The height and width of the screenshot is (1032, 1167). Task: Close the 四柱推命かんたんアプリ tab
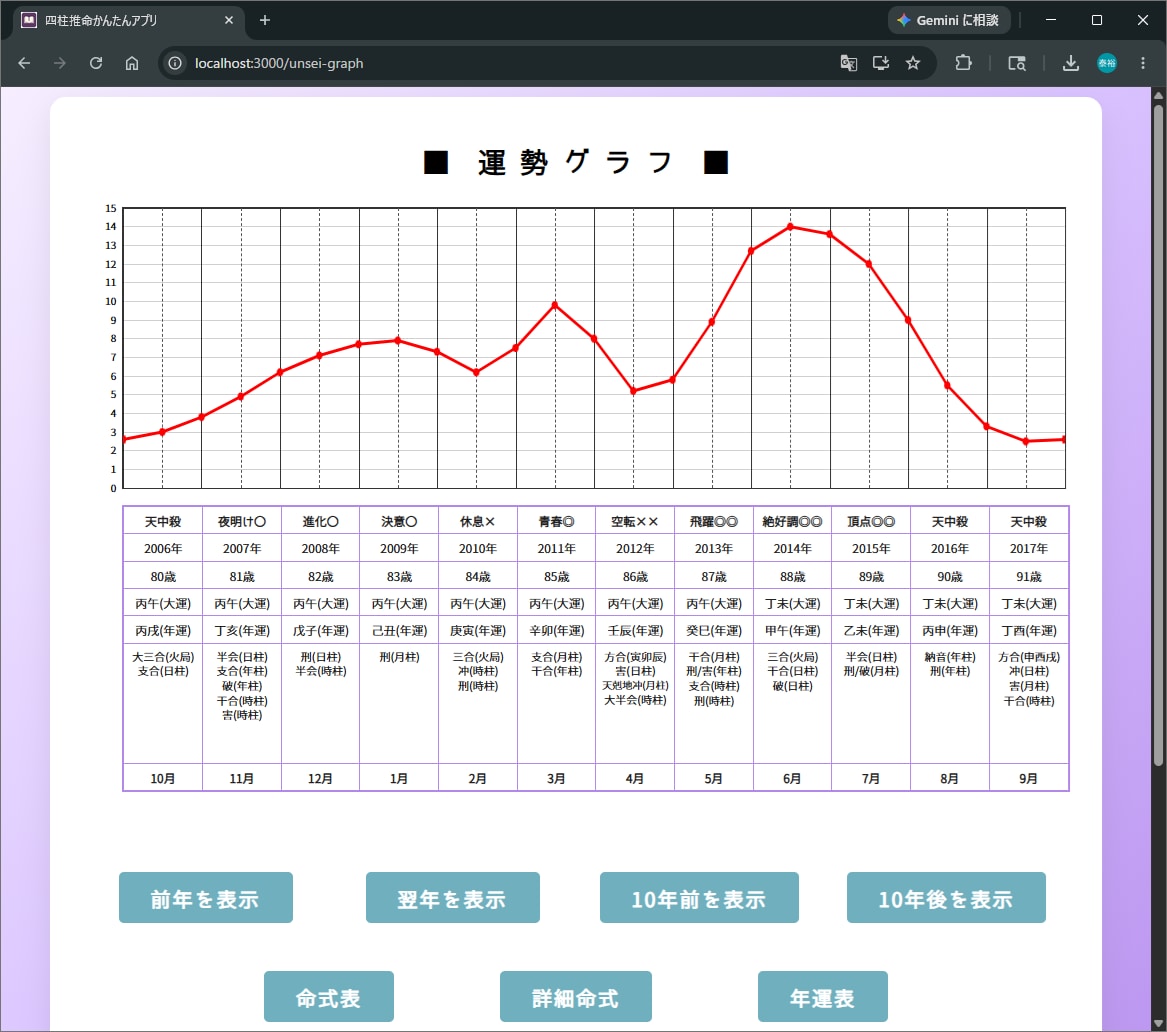click(x=228, y=20)
